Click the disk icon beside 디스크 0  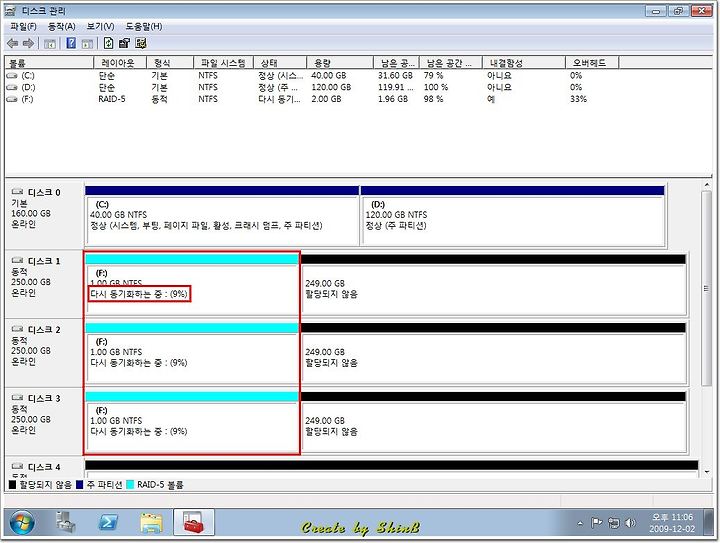click(17, 192)
